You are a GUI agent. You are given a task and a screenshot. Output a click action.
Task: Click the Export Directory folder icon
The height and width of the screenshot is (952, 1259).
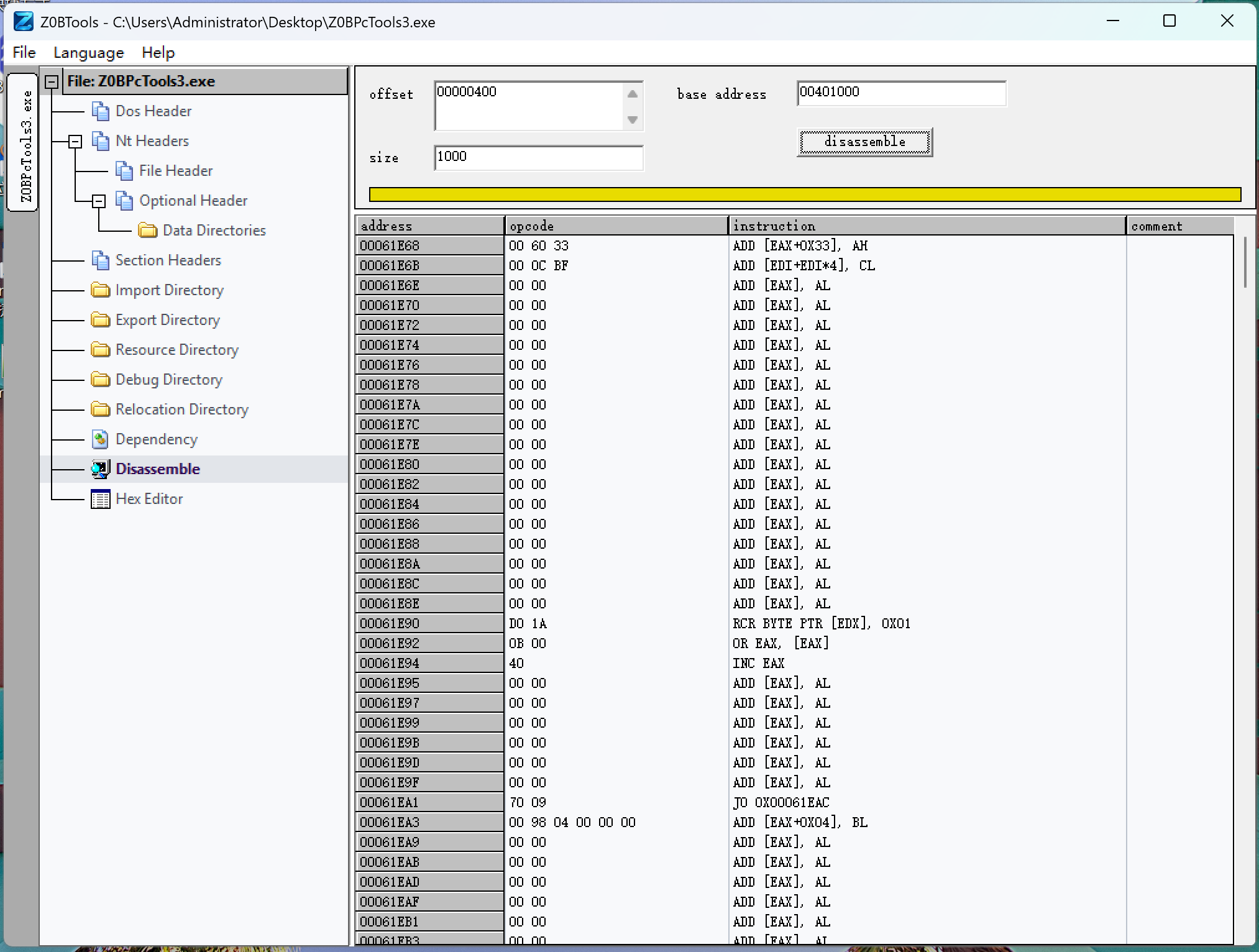[x=101, y=320]
